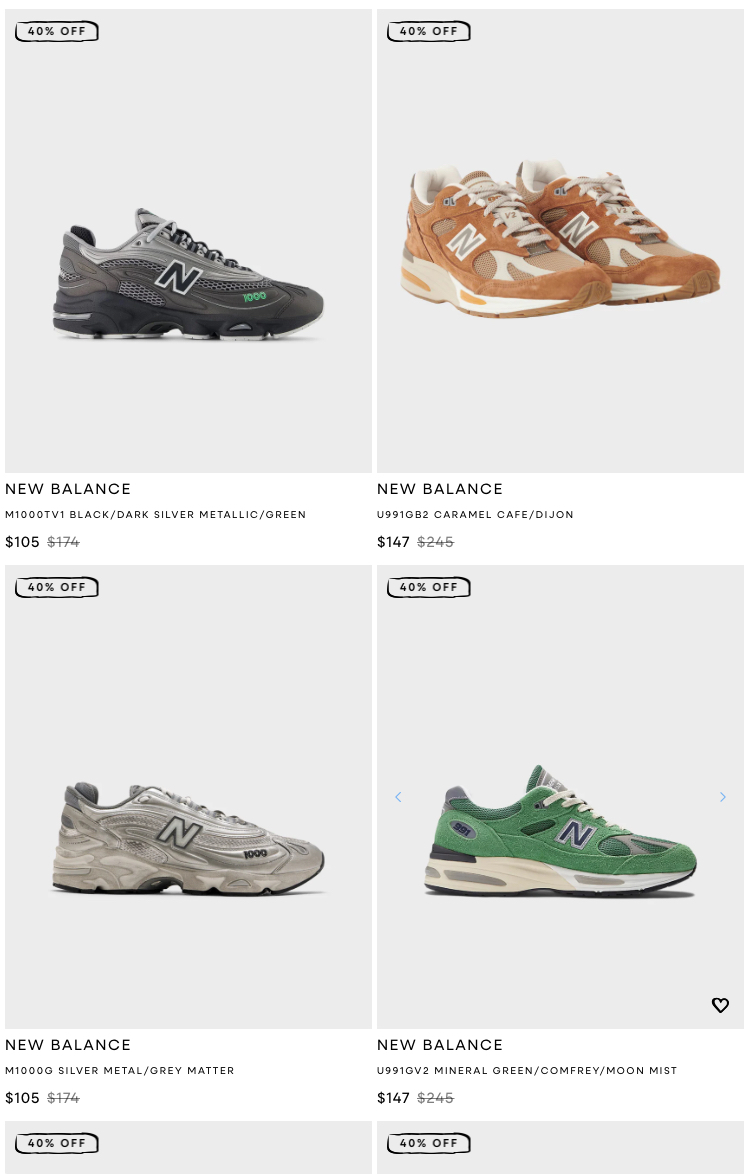Click New Balance brand above M1000TV1
750x1174 pixels.
tap(68, 489)
